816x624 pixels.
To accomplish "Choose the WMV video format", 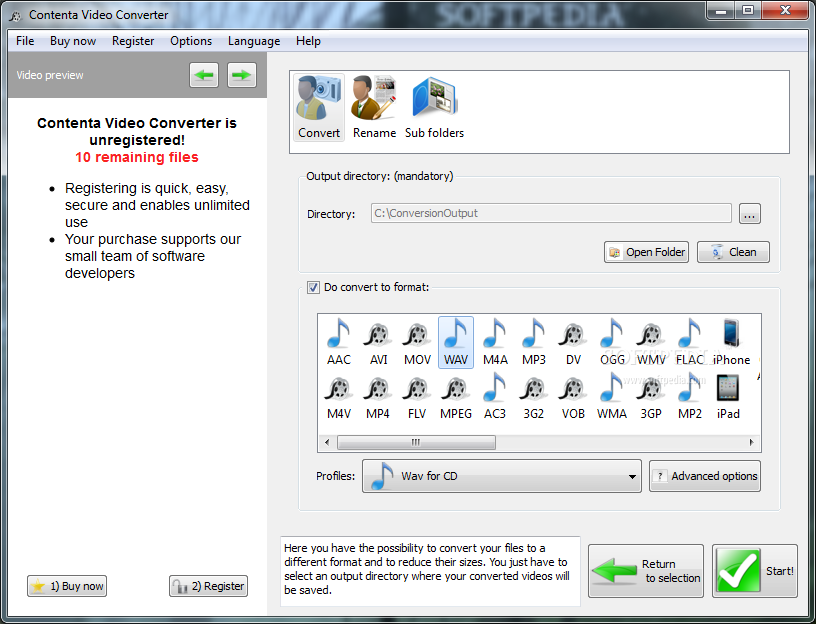I will pos(651,342).
